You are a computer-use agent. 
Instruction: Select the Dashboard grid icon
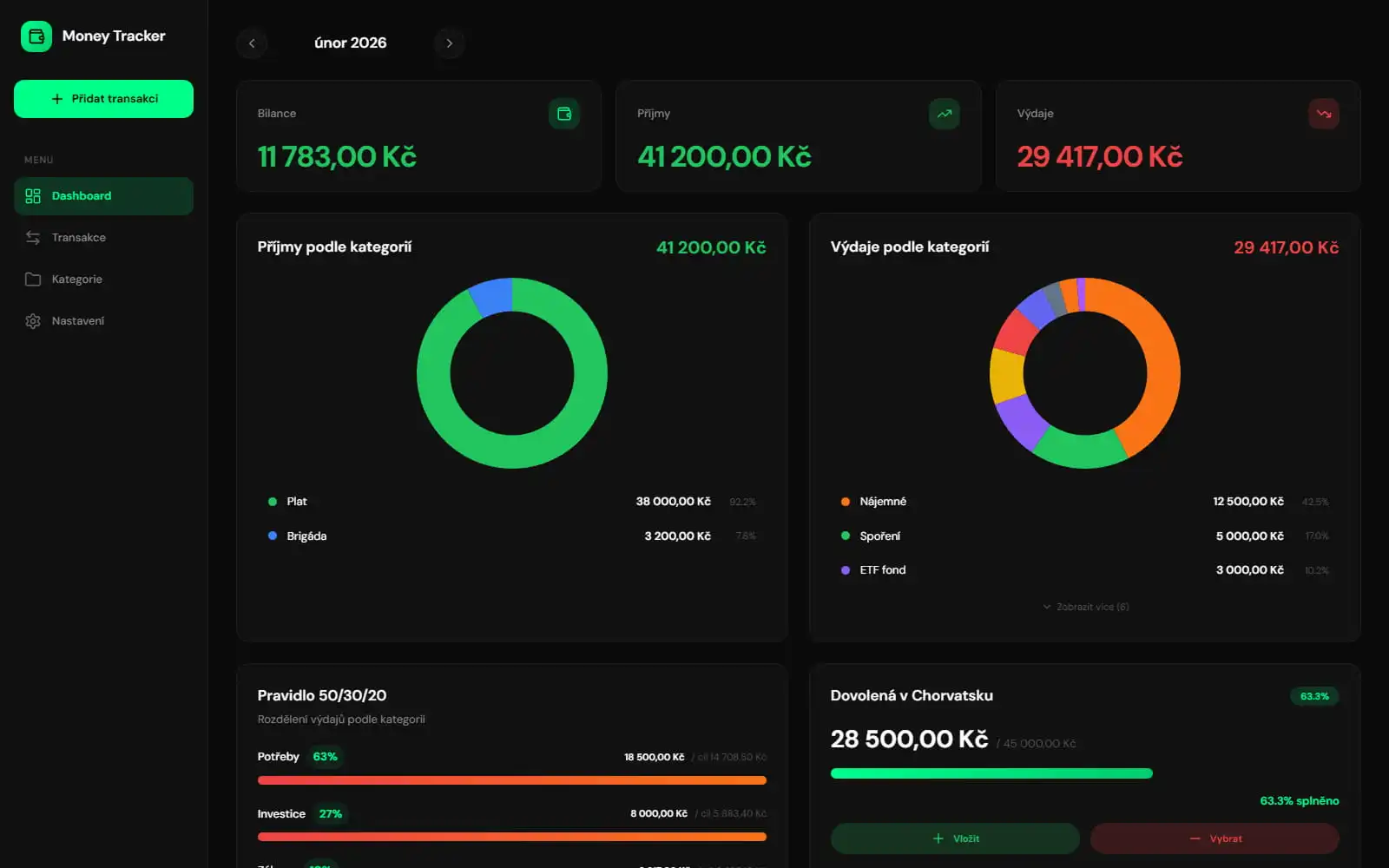(x=33, y=196)
